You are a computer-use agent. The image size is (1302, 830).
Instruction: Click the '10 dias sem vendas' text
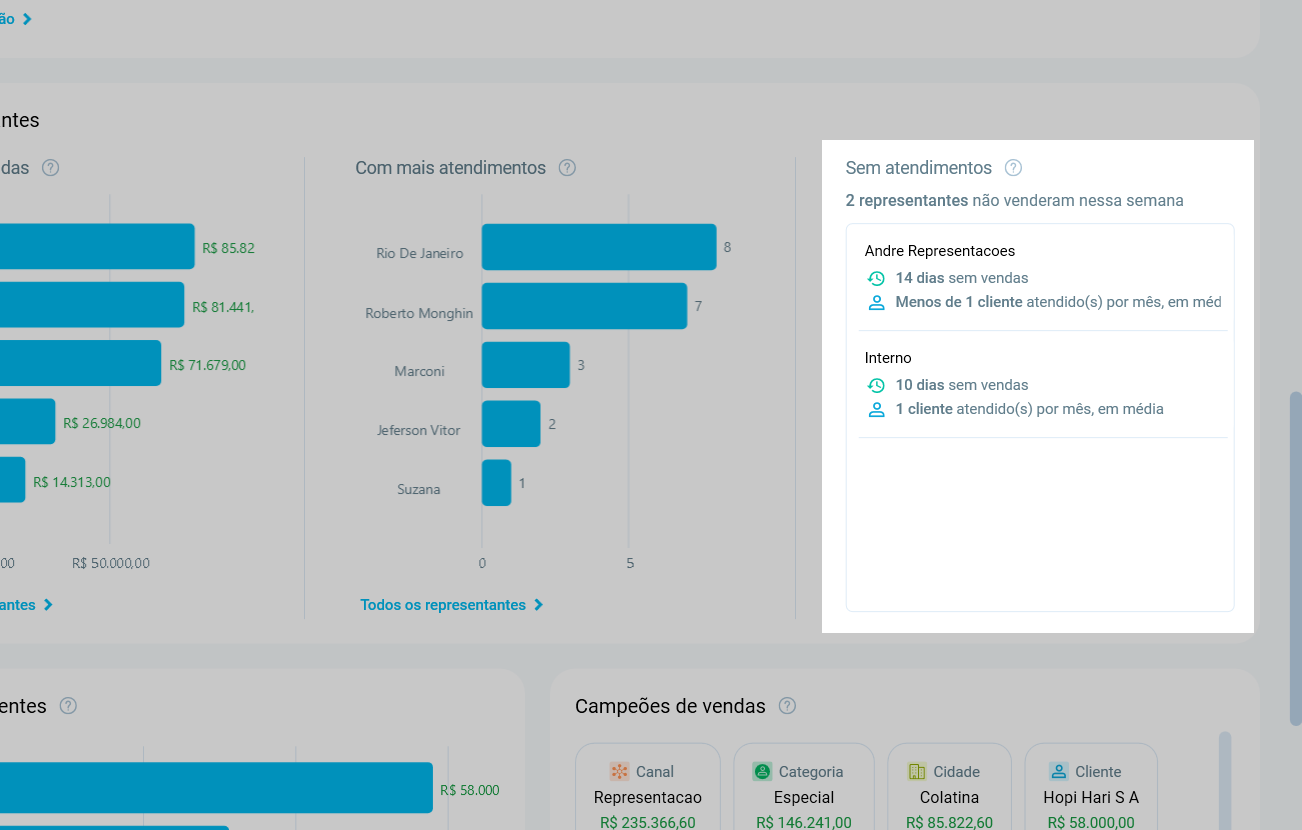coord(962,385)
